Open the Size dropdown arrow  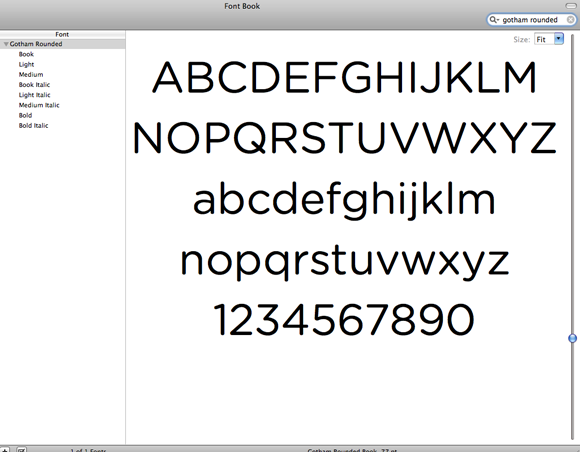point(559,39)
